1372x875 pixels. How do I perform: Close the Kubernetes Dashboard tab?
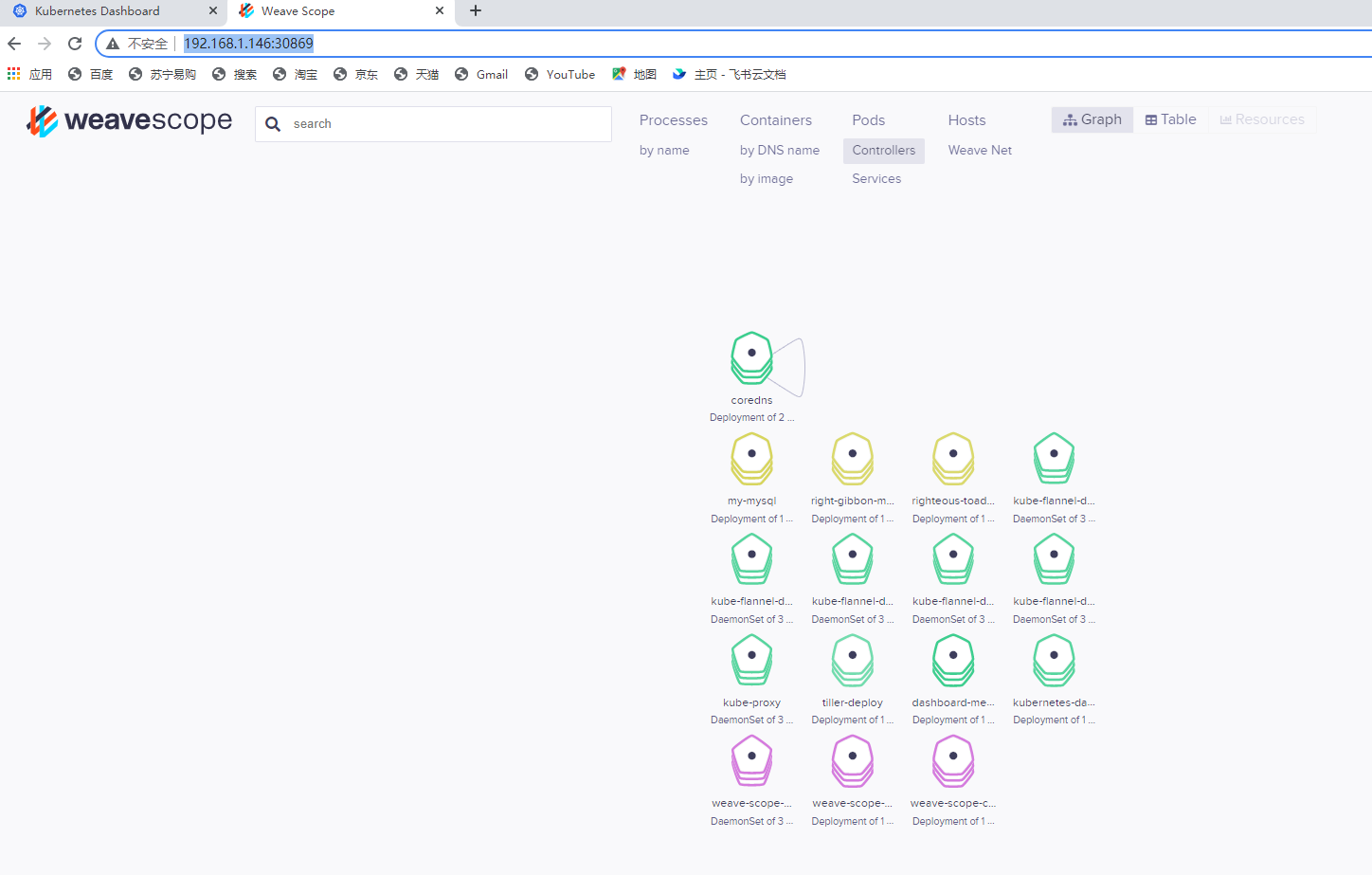point(213,11)
